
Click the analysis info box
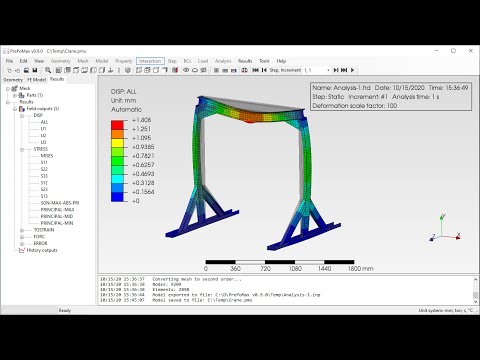pos(391,97)
